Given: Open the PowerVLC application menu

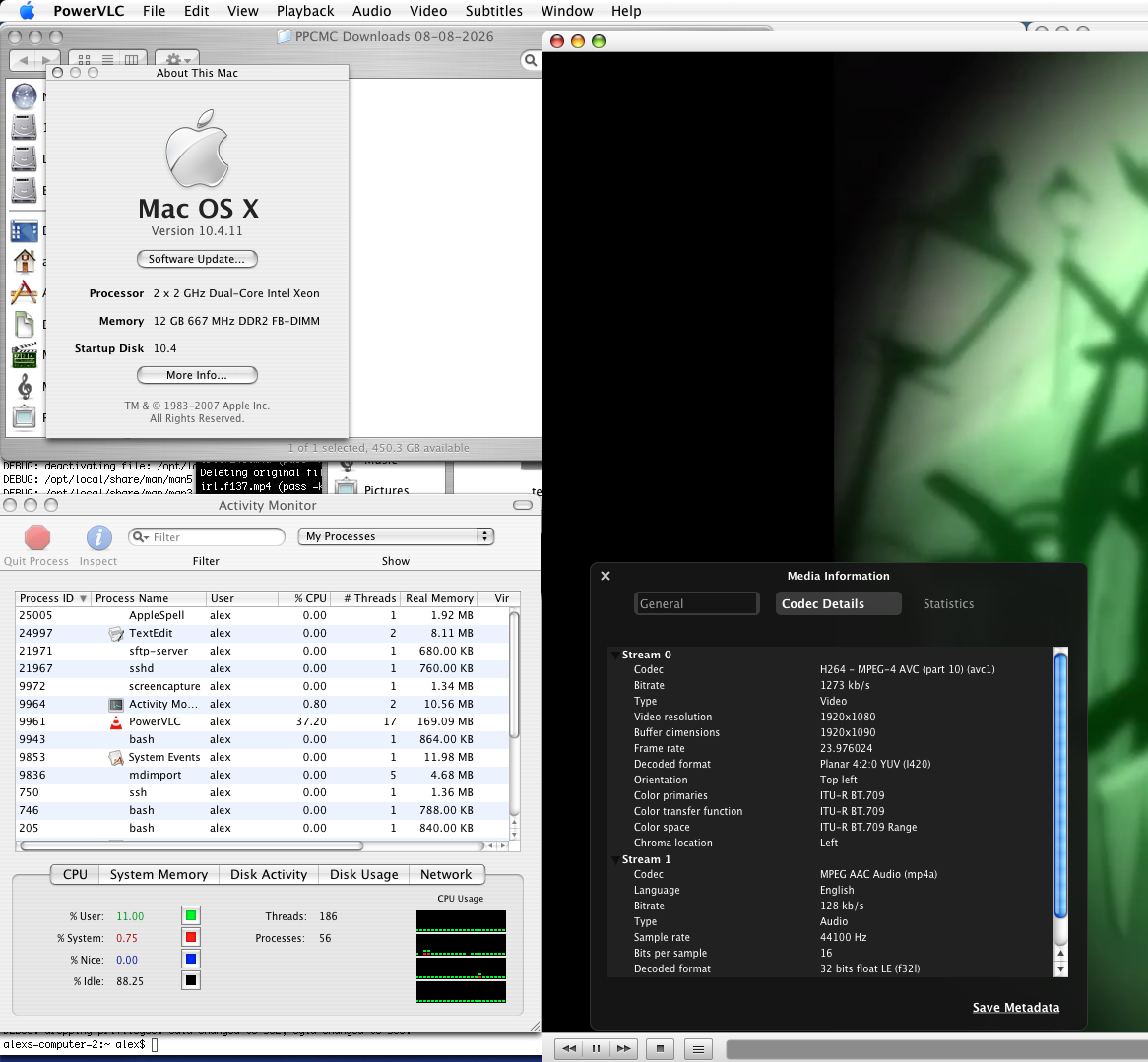Looking at the screenshot, I should click(x=89, y=11).
